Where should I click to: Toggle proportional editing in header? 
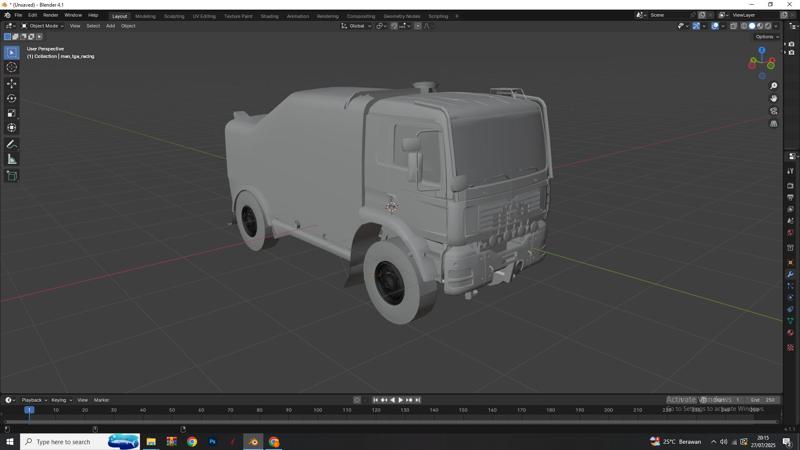tap(417, 26)
